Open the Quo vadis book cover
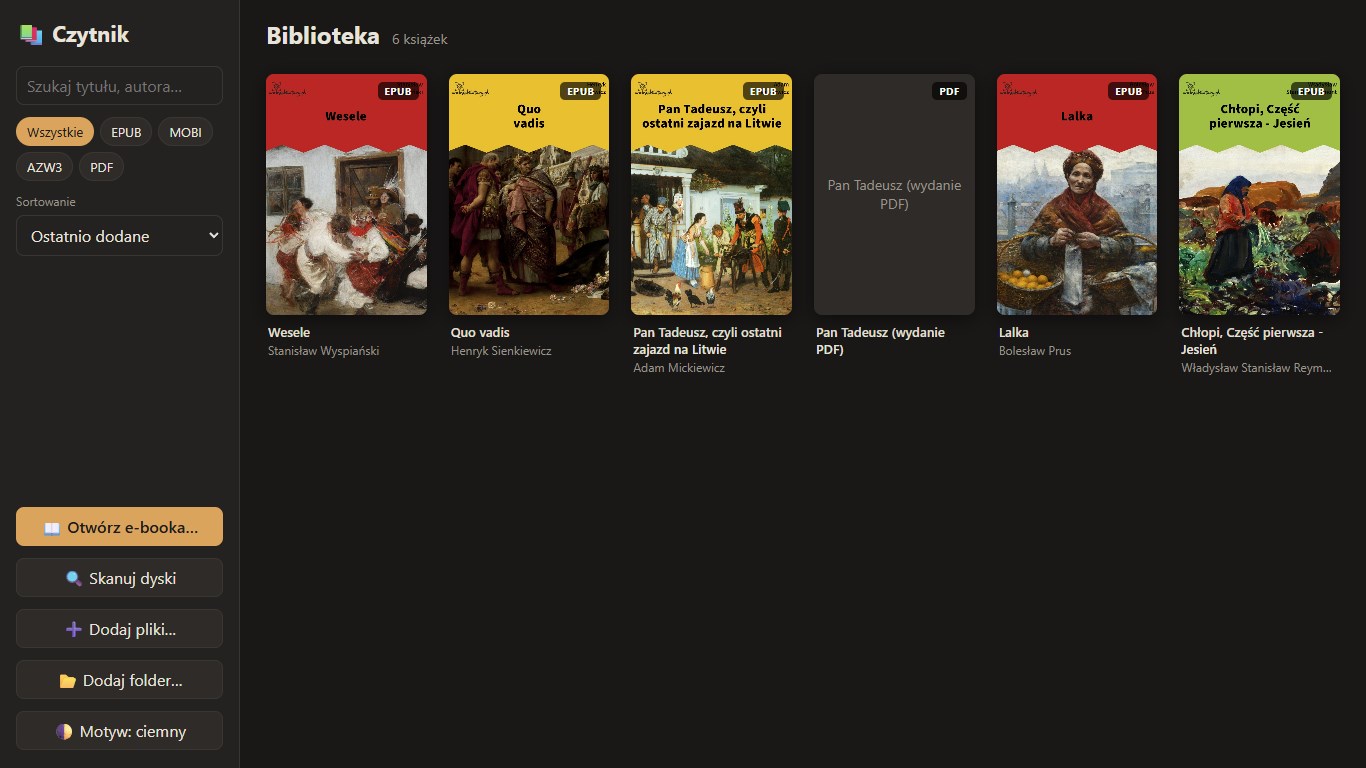 pyautogui.click(x=529, y=195)
